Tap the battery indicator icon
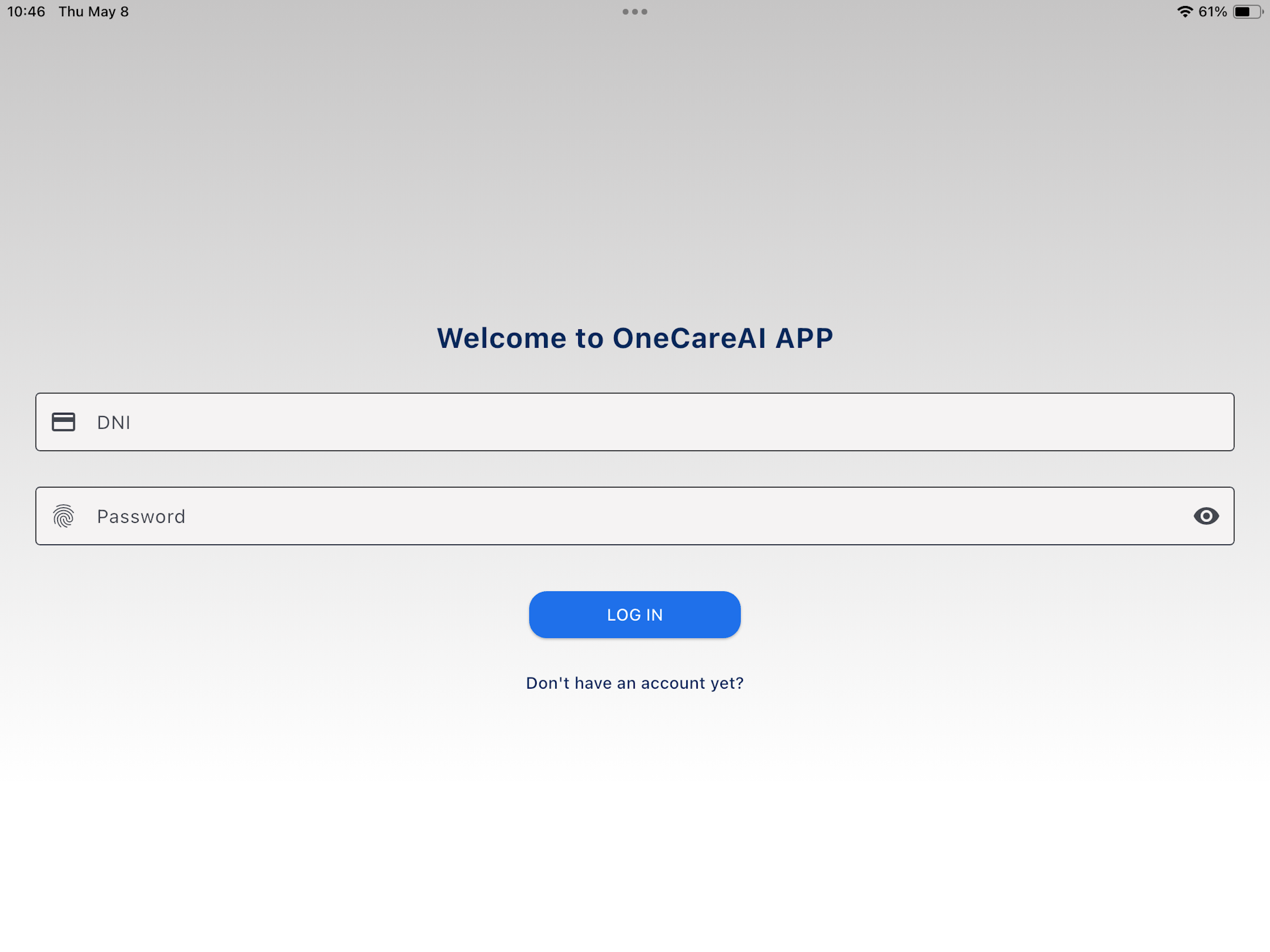1270x952 pixels. tap(1247, 12)
